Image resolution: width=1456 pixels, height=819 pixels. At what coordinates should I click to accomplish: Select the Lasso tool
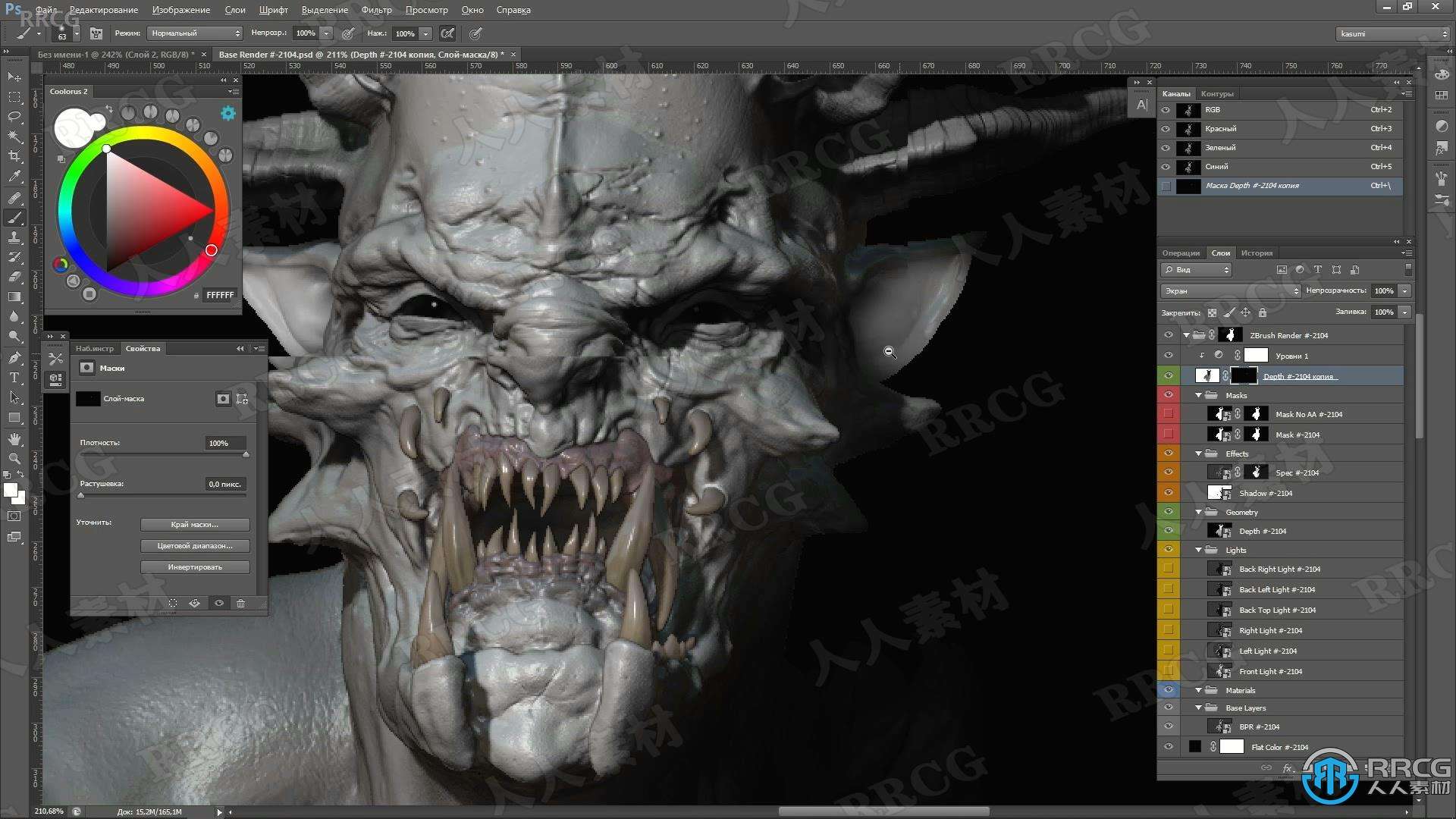(14, 117)
